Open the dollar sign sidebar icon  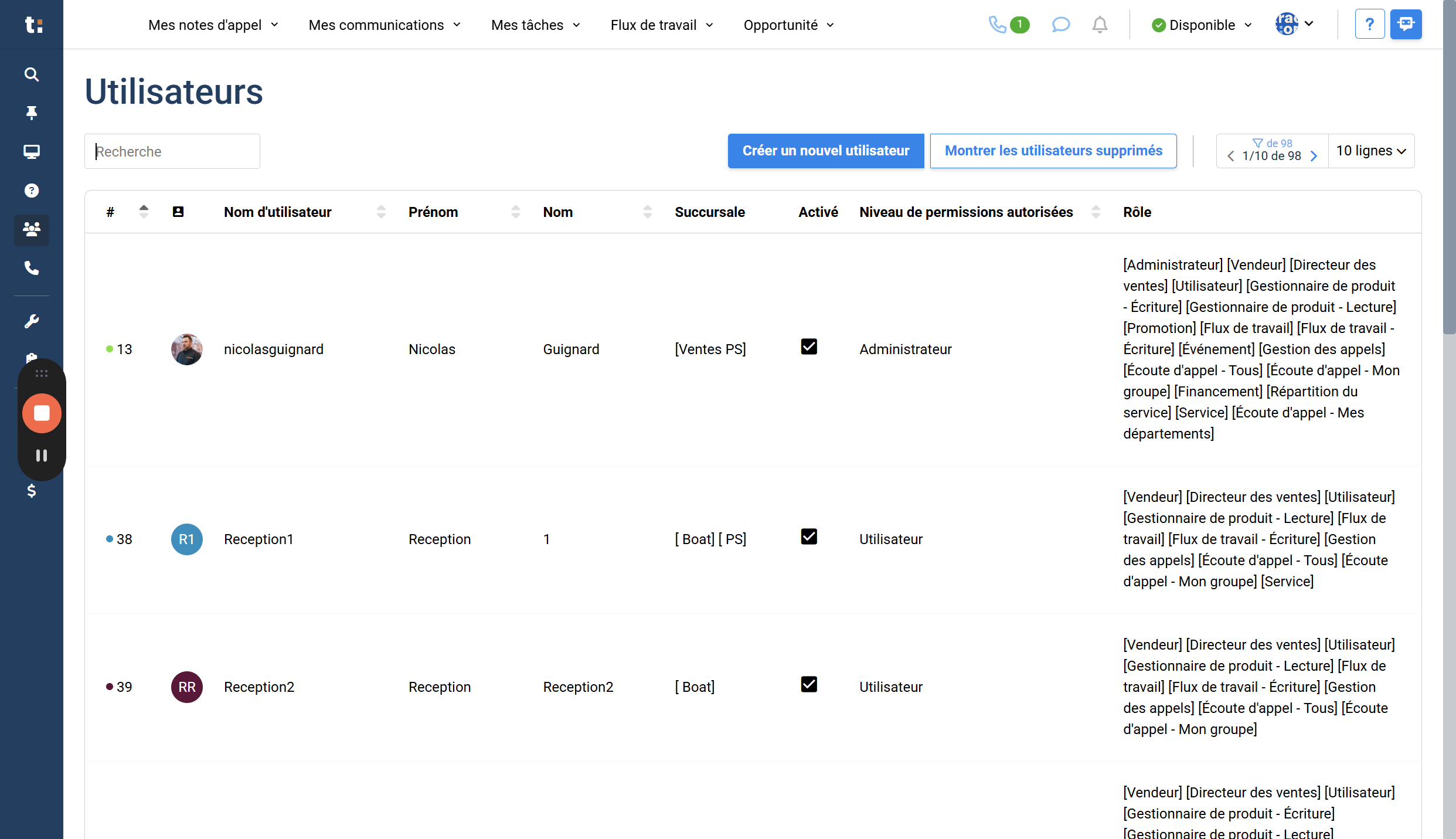point(32,491)
